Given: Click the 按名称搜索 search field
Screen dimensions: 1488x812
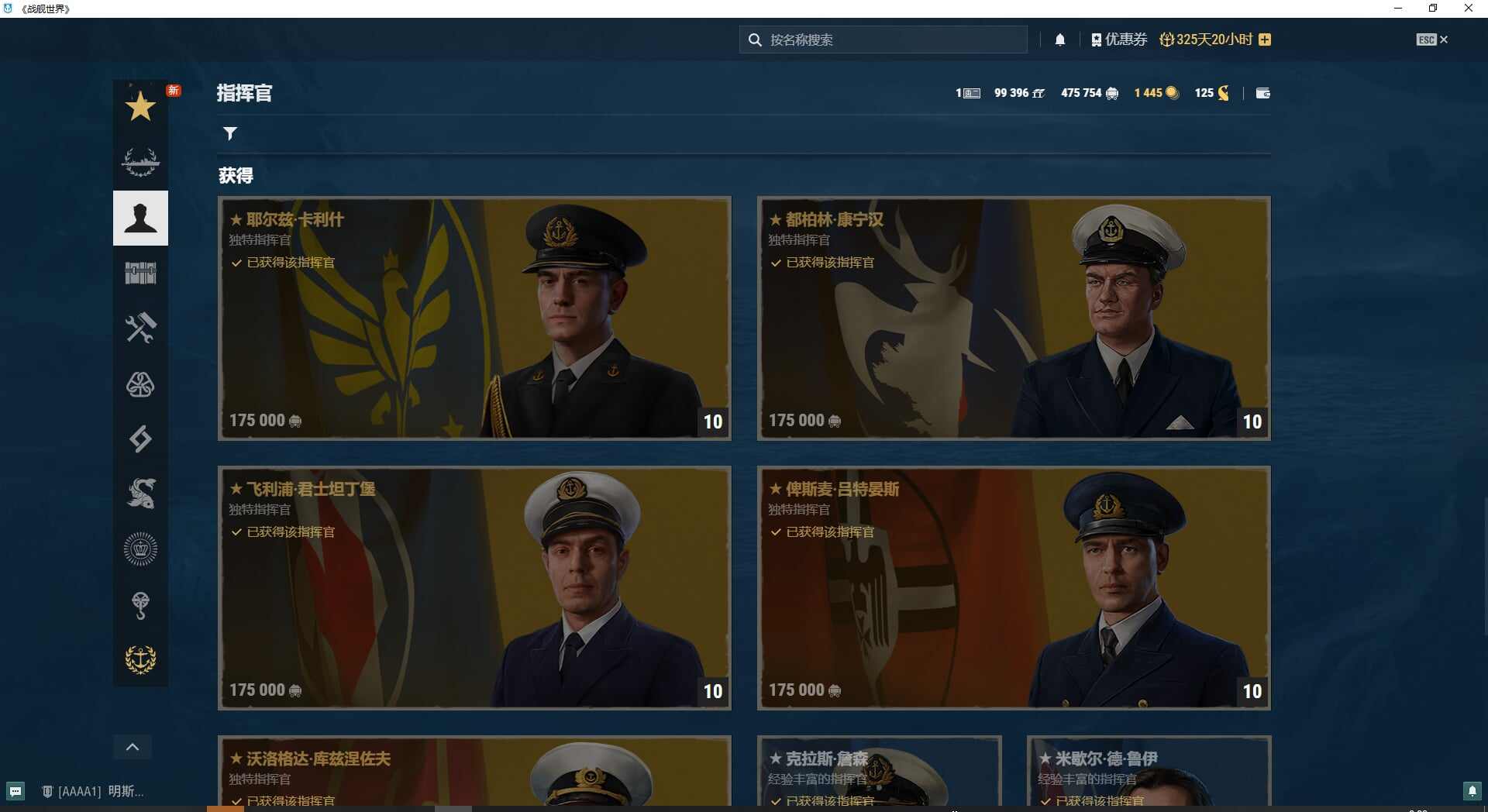Looking at the screenshot, I should point(882,40).
